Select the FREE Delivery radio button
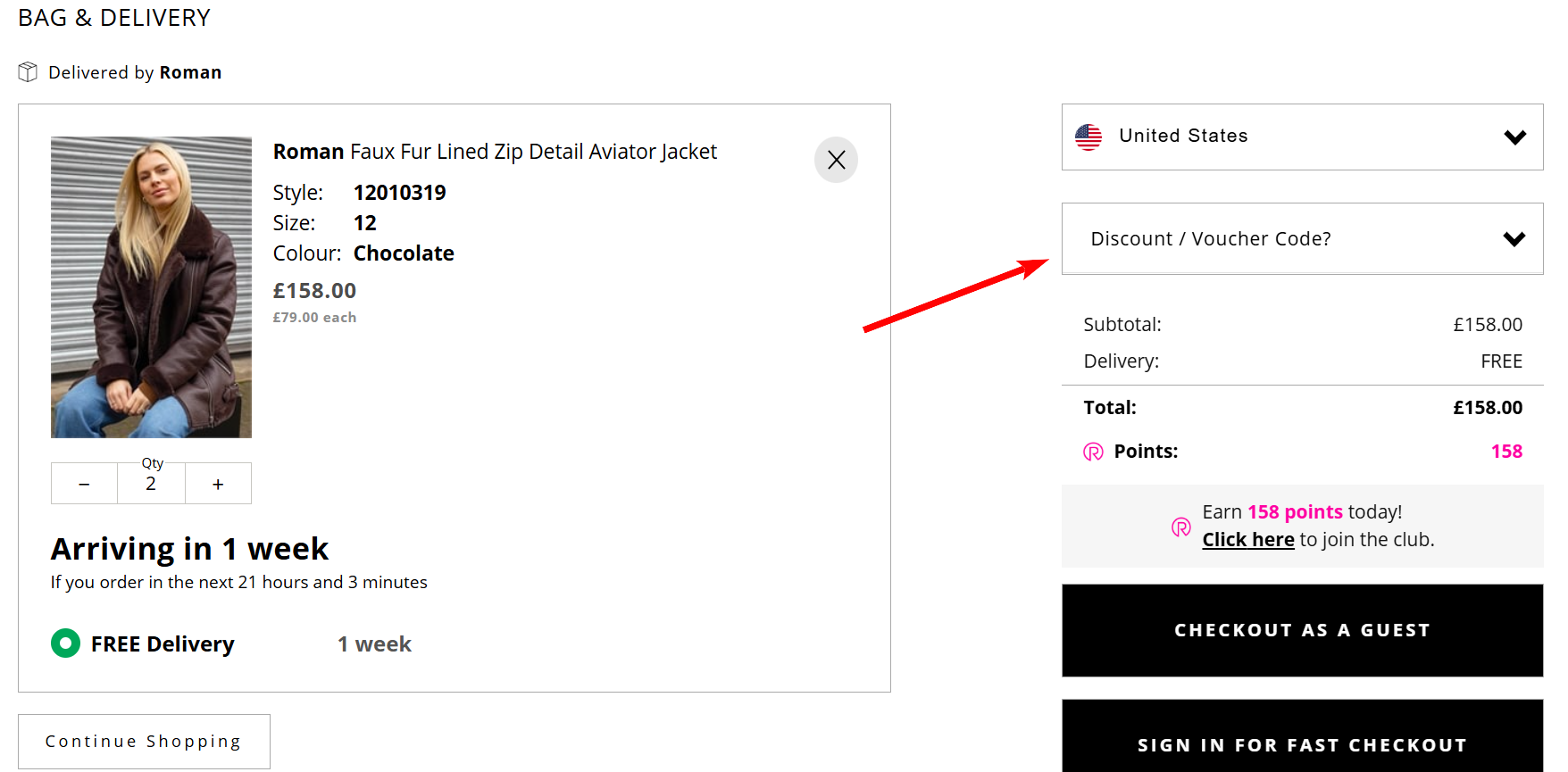1568x772 pixels. click(64, 643)
